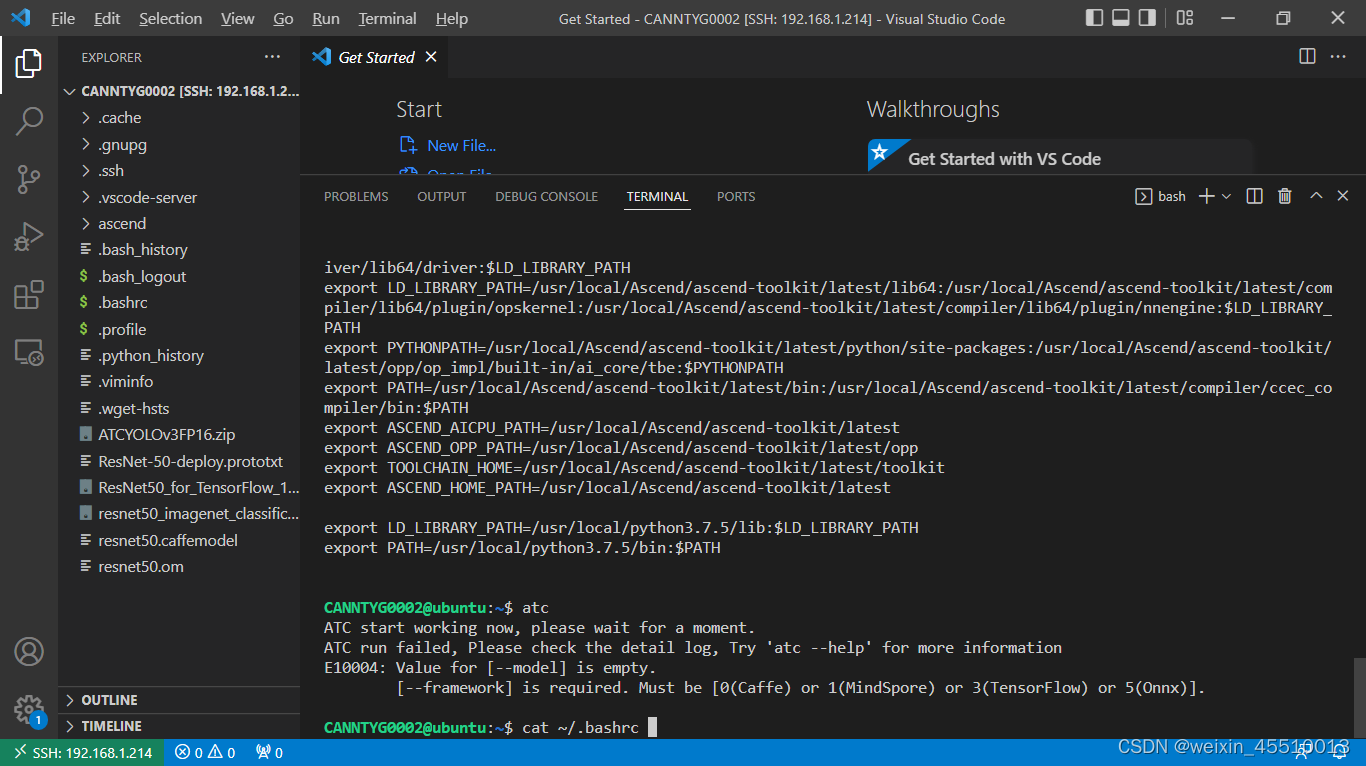The width and height of the screenshot is (1366, 766).
Task: Select the TERMINAL panel tab
Action: [x=657, y=197]
